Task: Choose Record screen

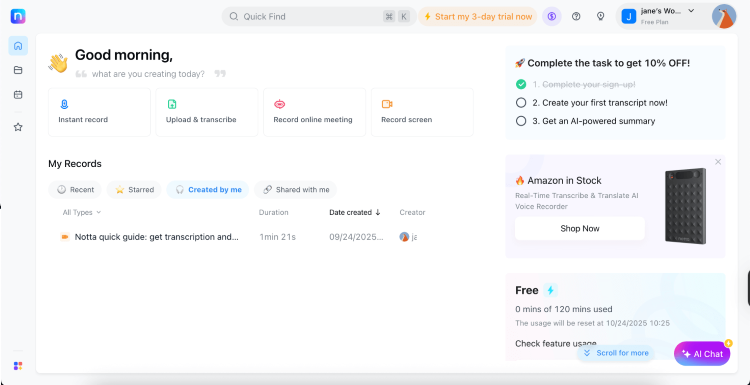Action: 422,112
